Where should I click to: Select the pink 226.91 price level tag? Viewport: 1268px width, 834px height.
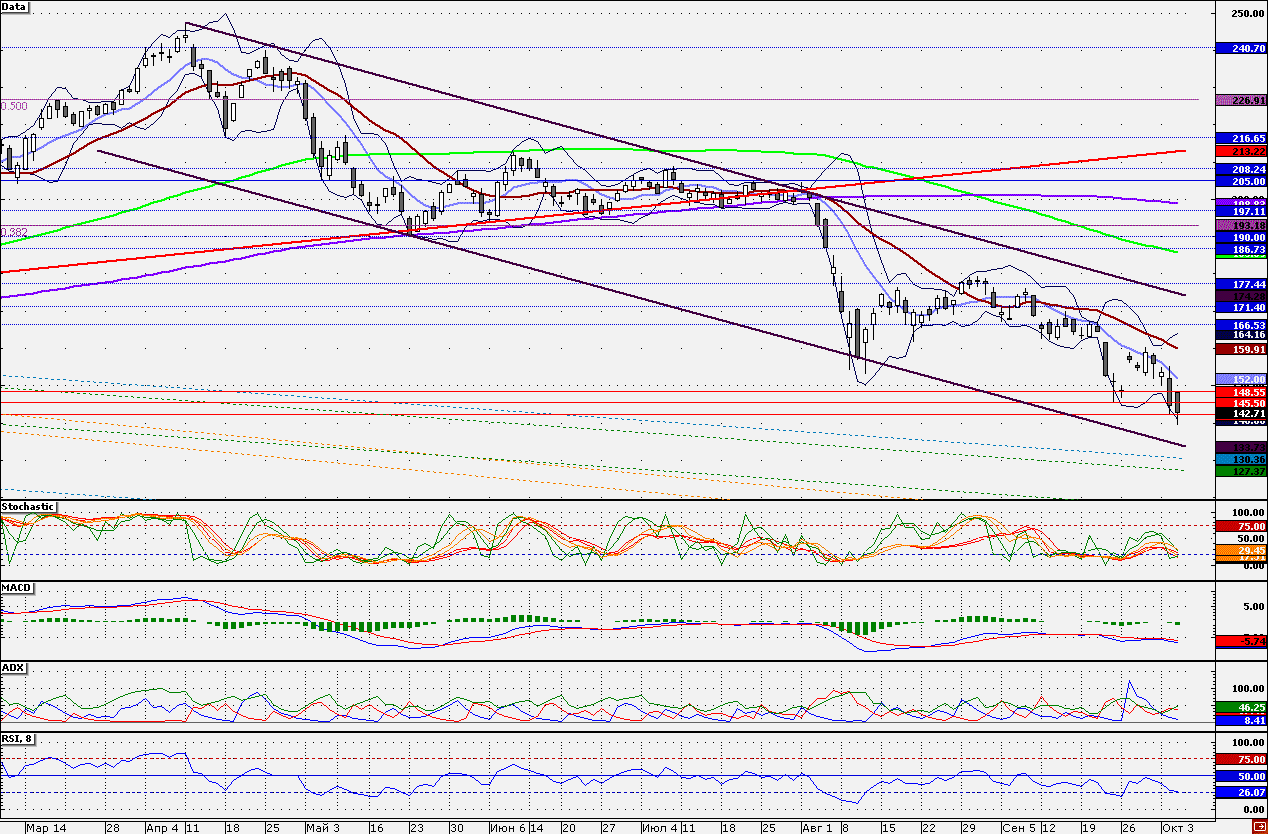[x=1239, y=100]
